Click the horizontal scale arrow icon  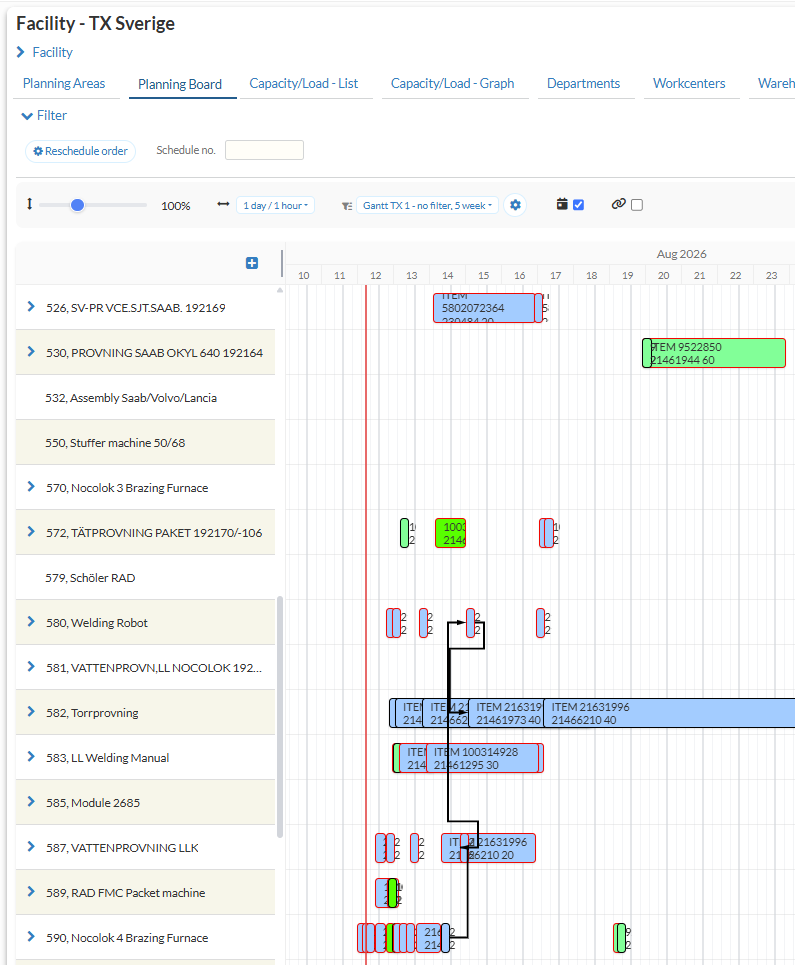(223, 205)
